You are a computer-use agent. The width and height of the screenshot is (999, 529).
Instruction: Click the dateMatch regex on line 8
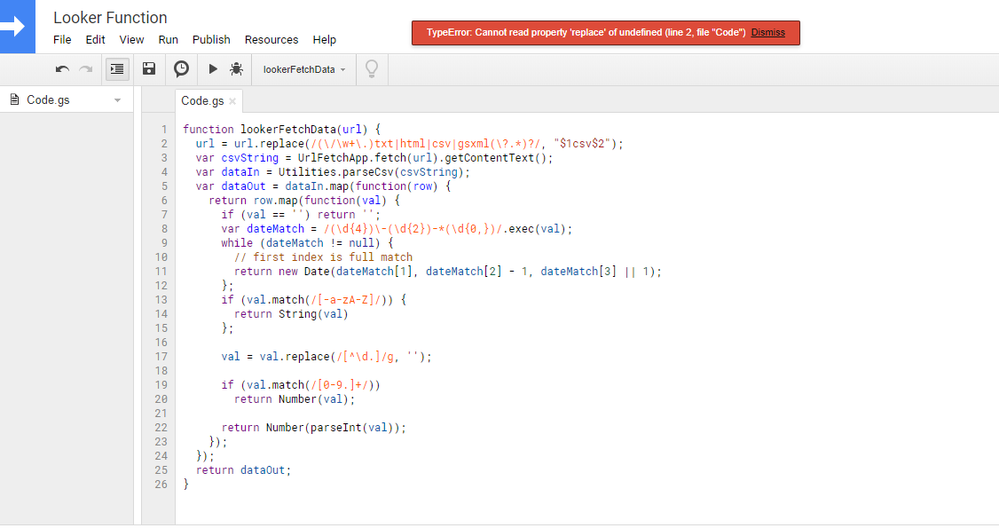coord(413,229)
